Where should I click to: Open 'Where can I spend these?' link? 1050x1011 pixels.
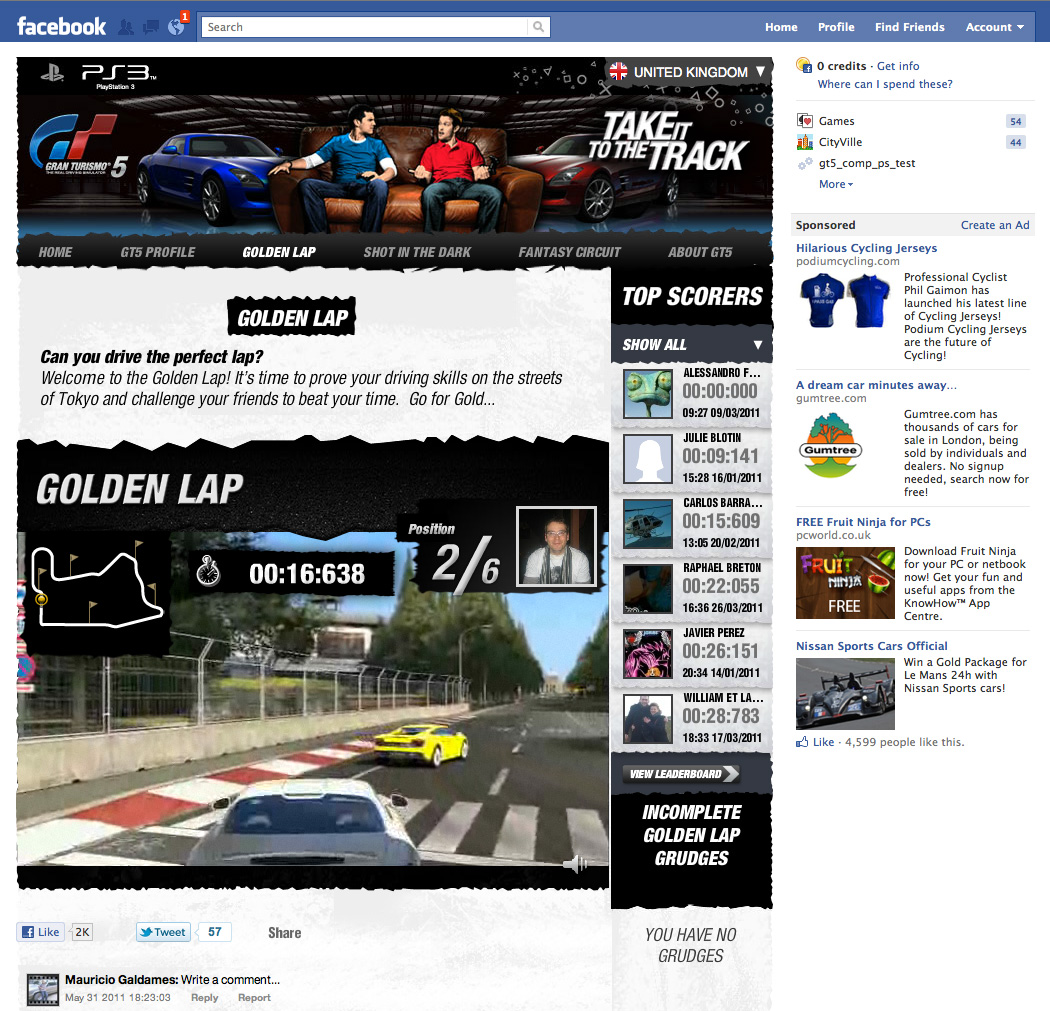(885, 84)
